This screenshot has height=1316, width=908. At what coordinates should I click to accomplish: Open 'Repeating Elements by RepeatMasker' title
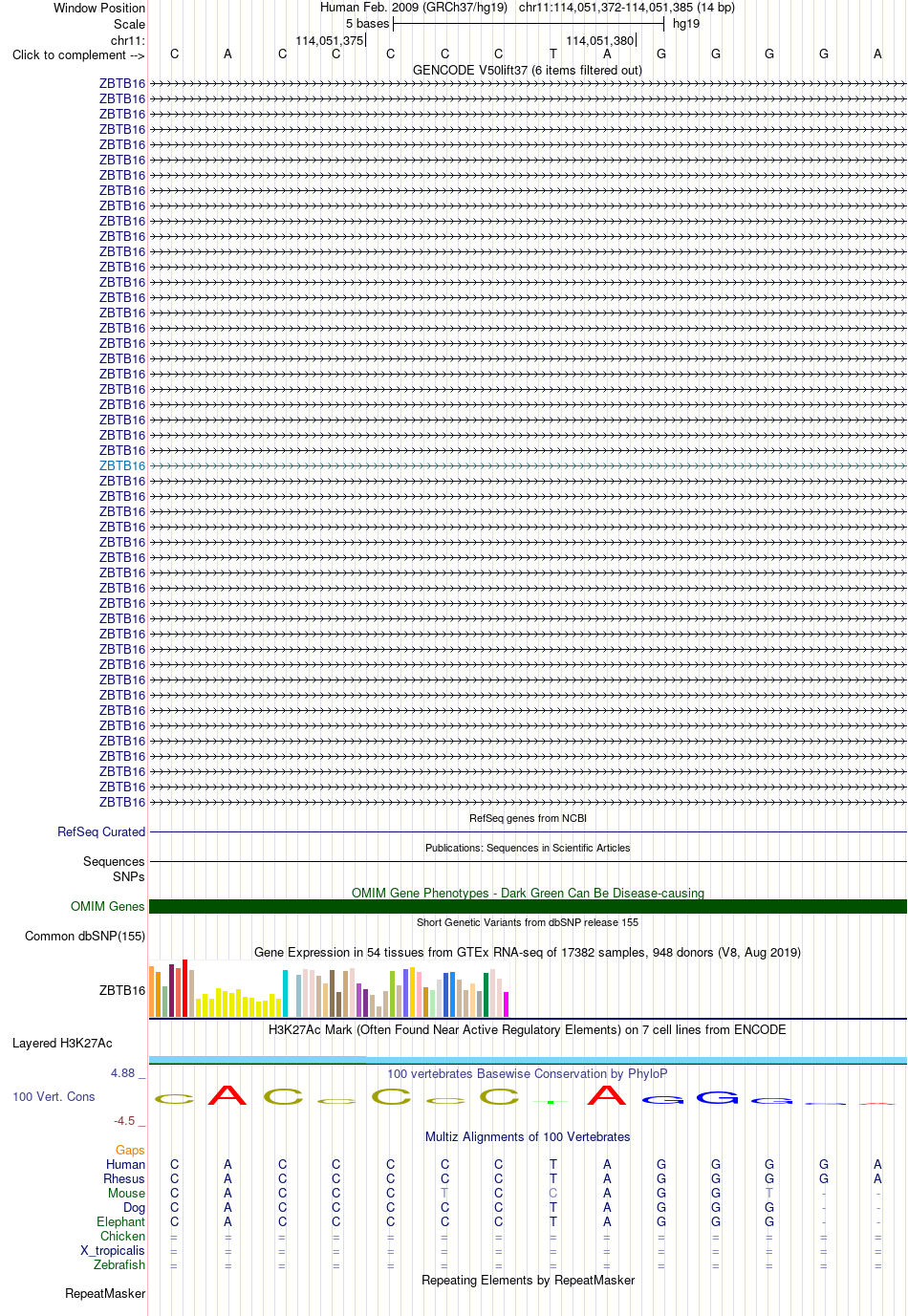(x=528, y=1281)
